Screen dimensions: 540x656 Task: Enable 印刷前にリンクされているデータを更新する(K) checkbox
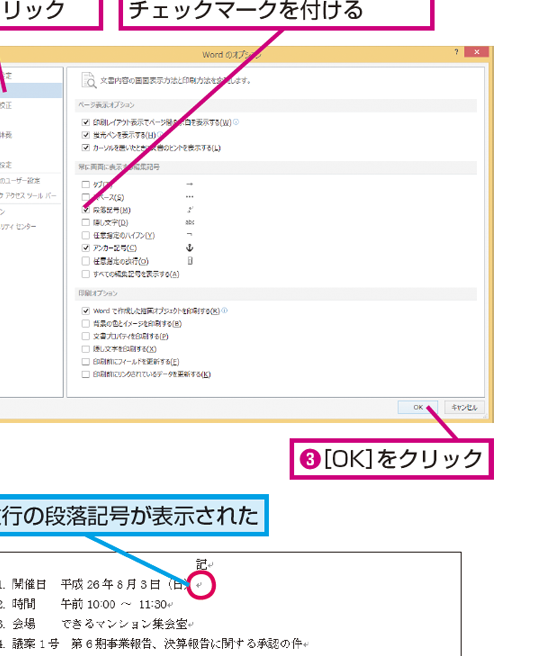[x=86, y=374]
